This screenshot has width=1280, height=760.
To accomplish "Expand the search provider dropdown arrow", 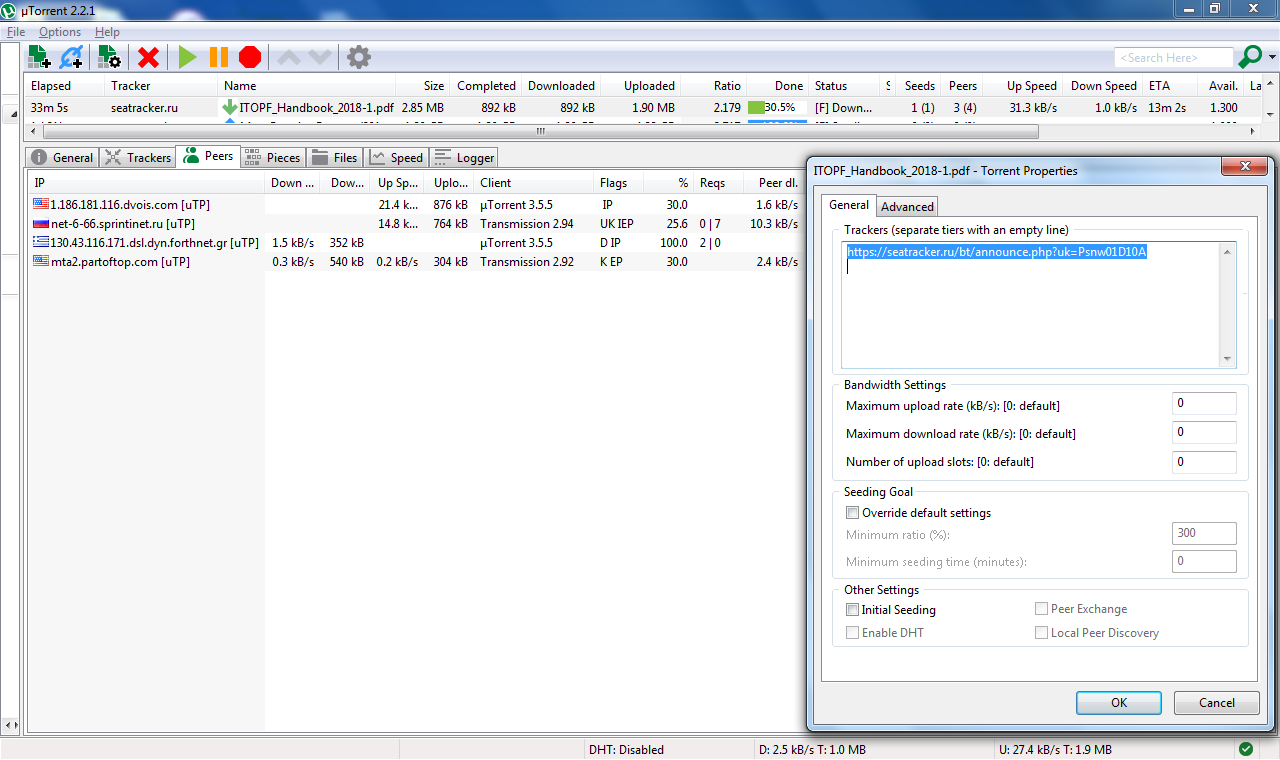I will click(x=1272, y=58).
